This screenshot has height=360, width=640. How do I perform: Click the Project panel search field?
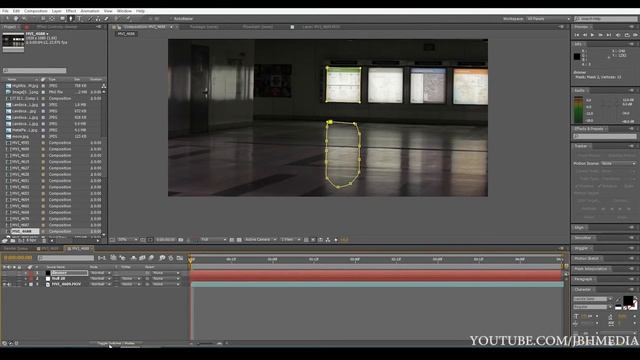35,71
